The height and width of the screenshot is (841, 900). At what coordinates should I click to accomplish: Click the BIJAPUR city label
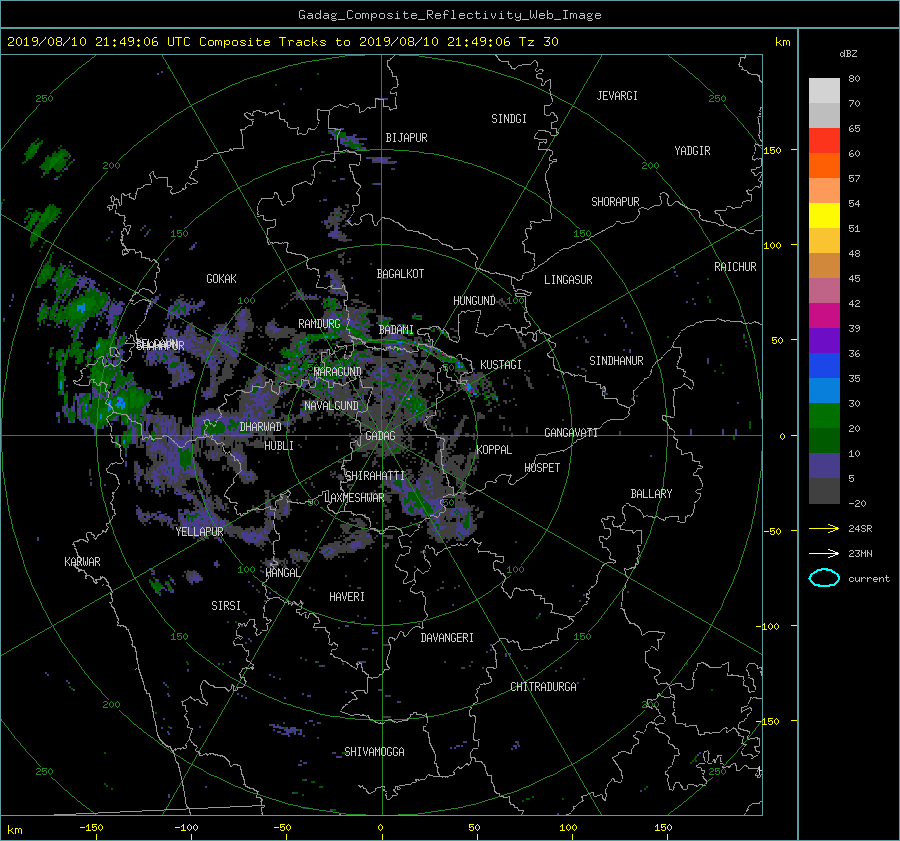tap(406, 138)
